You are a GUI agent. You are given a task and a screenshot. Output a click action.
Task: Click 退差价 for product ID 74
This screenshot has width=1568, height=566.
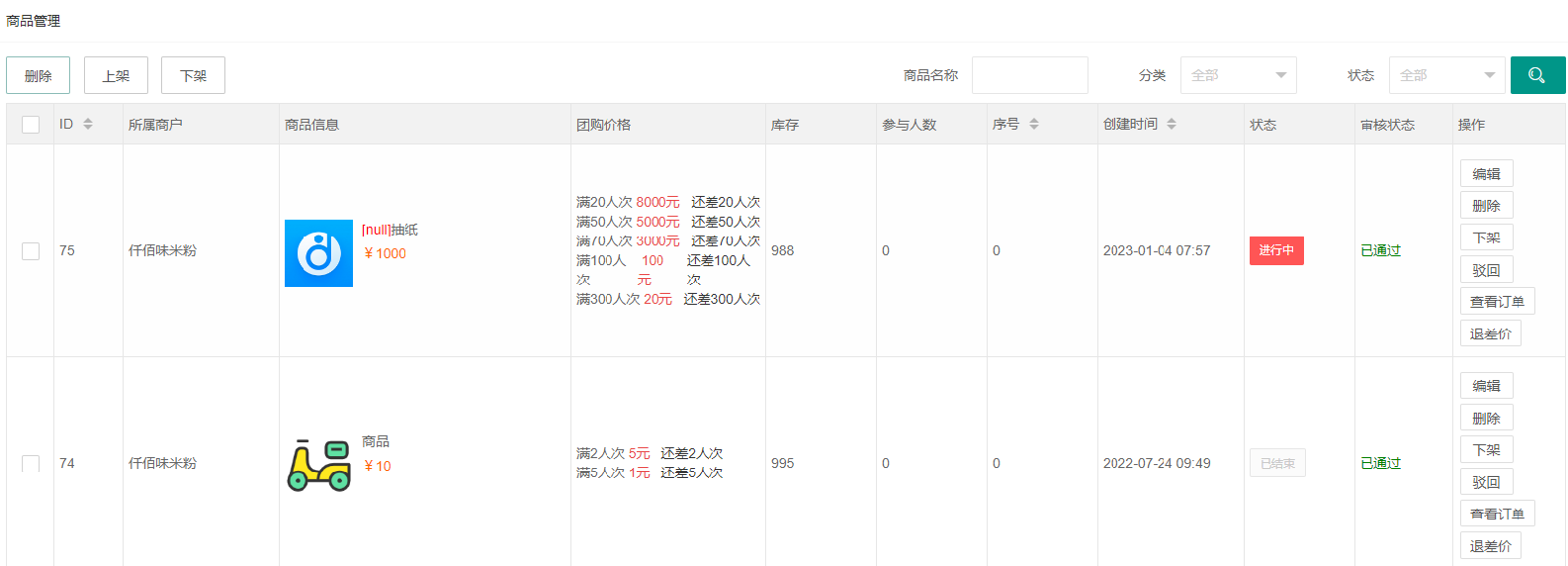(x=1490, y=546)
